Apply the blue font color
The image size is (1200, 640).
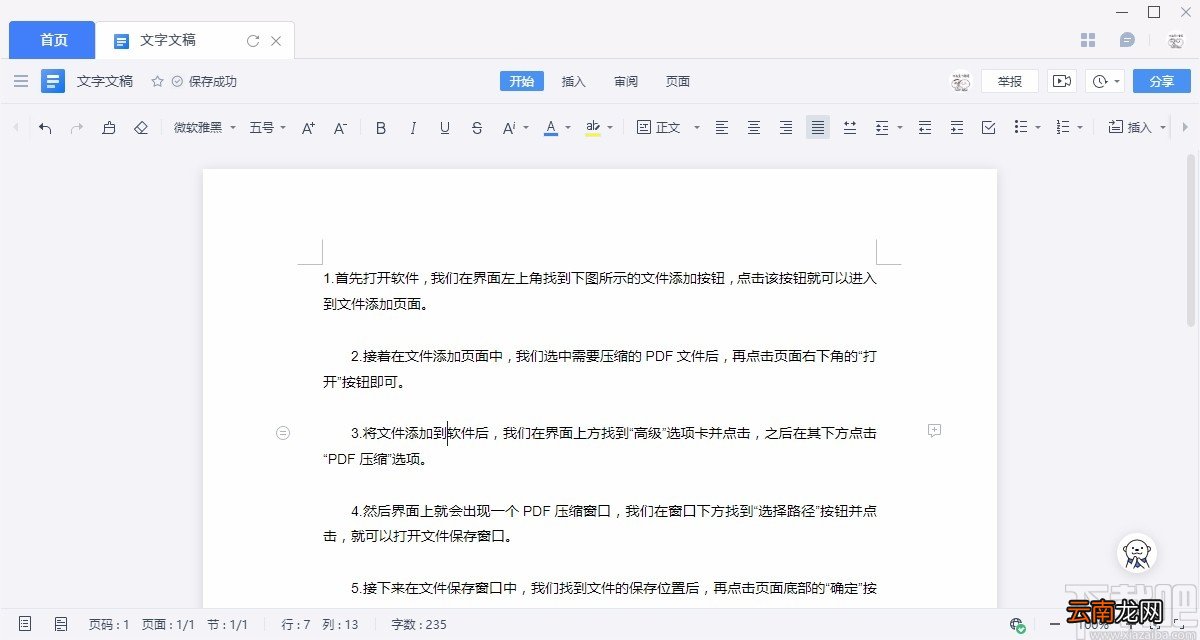click(551, 128)
